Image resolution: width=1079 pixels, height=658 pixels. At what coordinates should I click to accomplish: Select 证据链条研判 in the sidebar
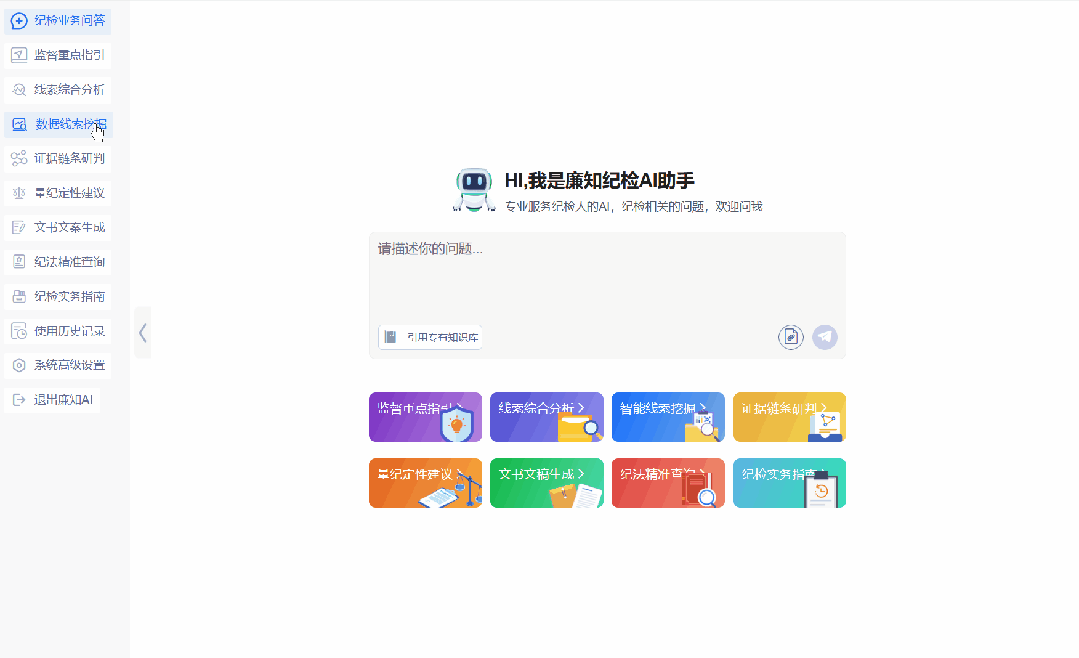pos(58,158)
